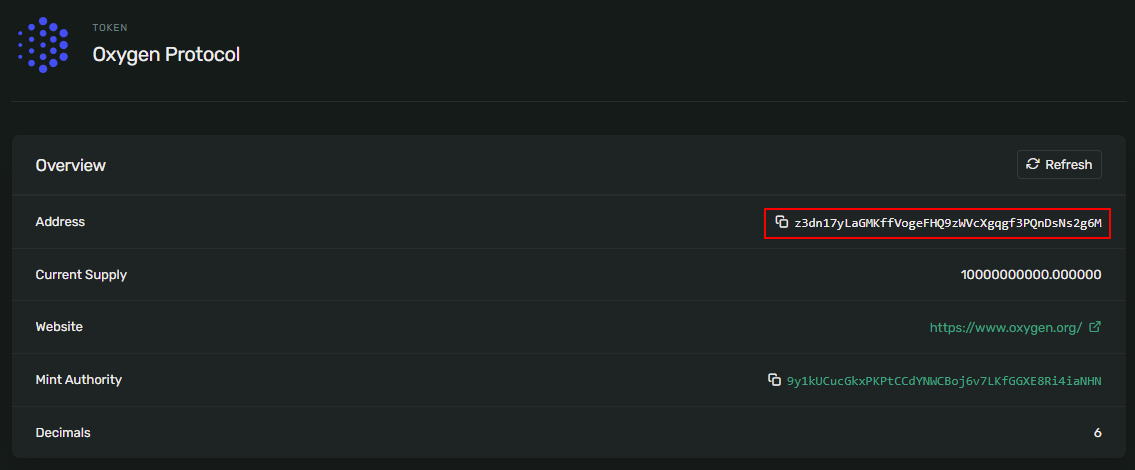This screenshot has width=1135, height=470.
Task: Click the Mint Authority row label
Action: [78, 380]
